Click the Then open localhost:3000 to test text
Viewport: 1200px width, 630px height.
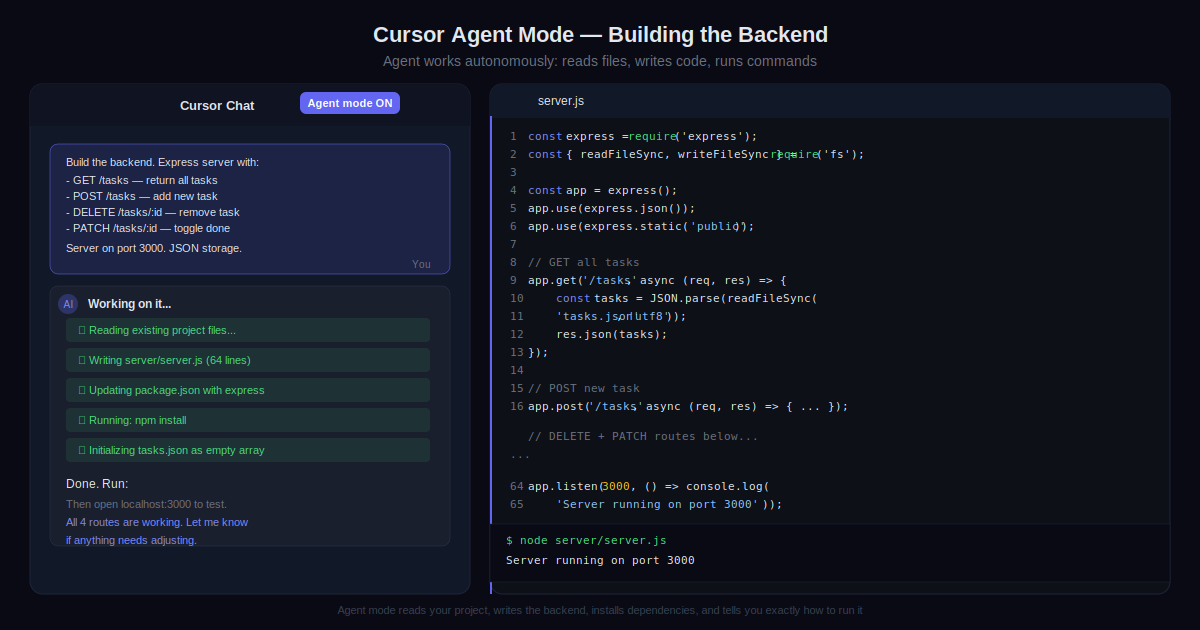point(153,504)
